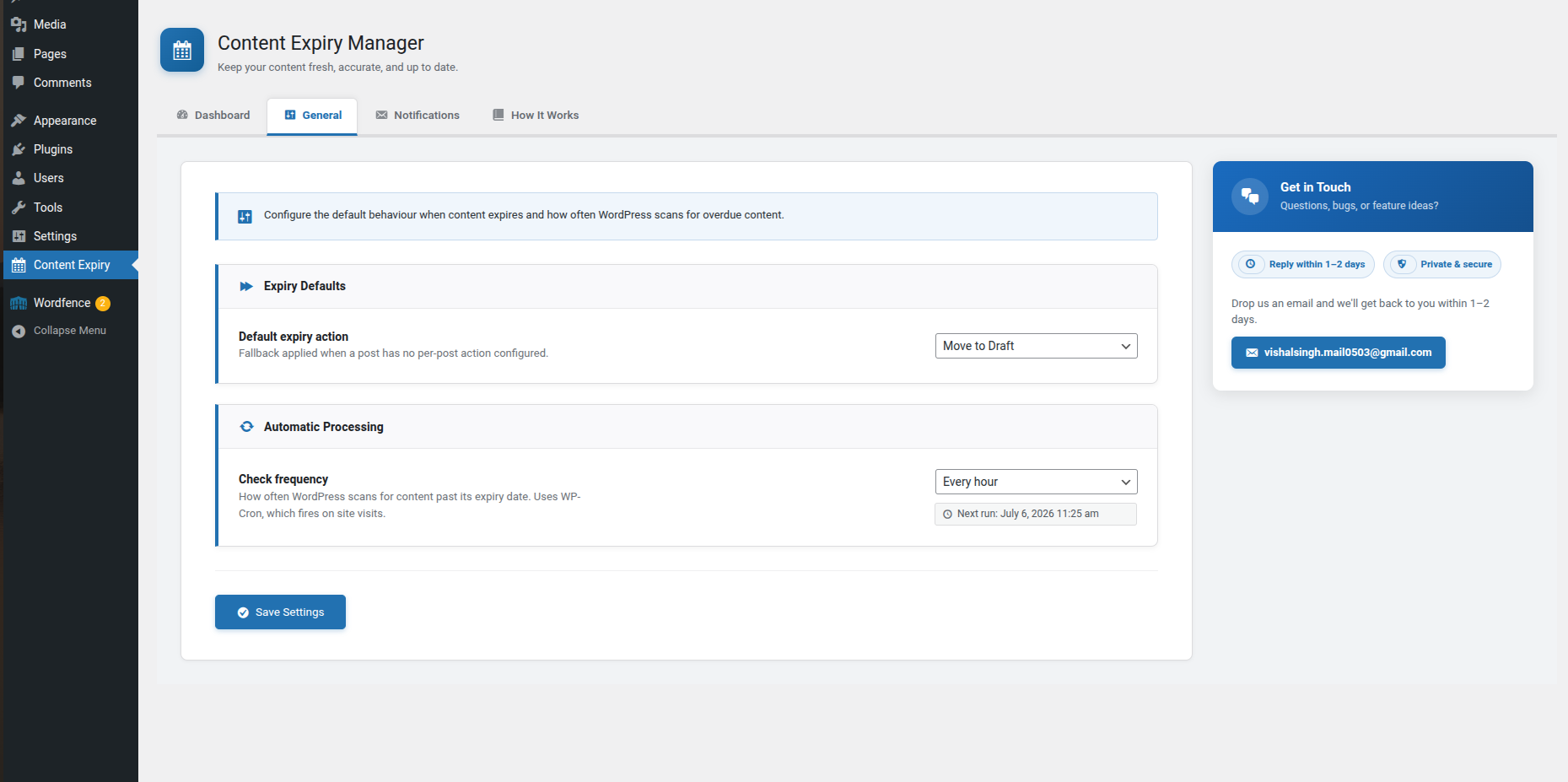Click Save Settings button

280,612
